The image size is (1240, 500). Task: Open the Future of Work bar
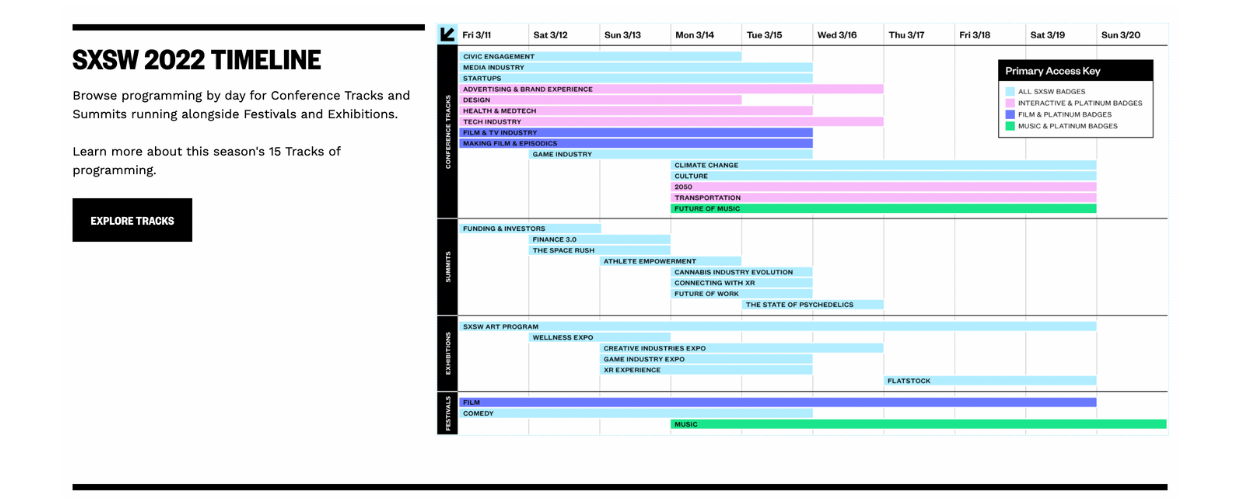click(x=742, y=294)
